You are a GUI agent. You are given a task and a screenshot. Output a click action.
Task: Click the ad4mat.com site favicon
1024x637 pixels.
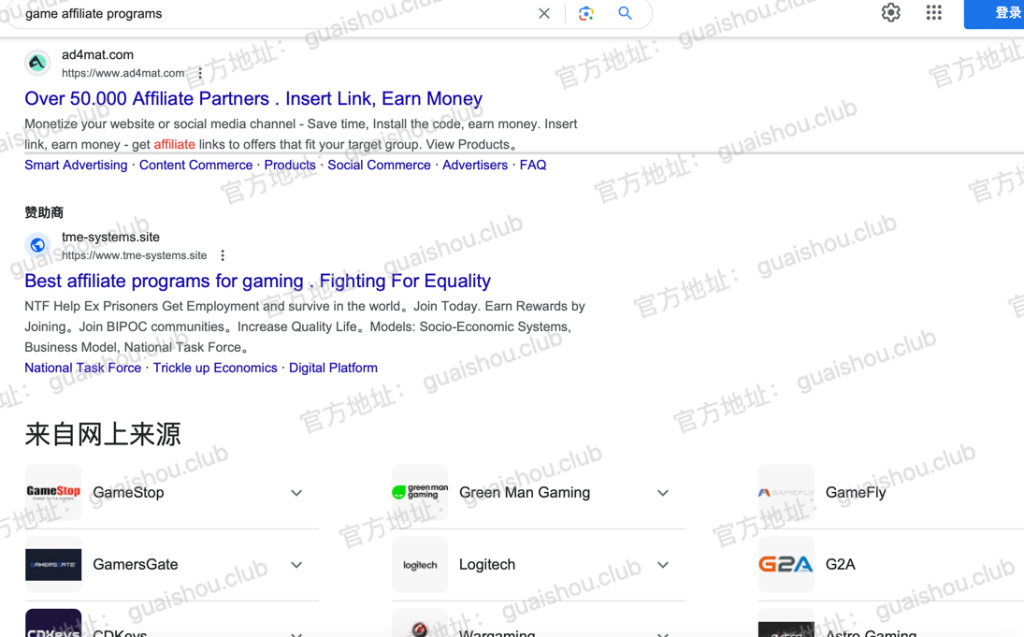(37, 63)
